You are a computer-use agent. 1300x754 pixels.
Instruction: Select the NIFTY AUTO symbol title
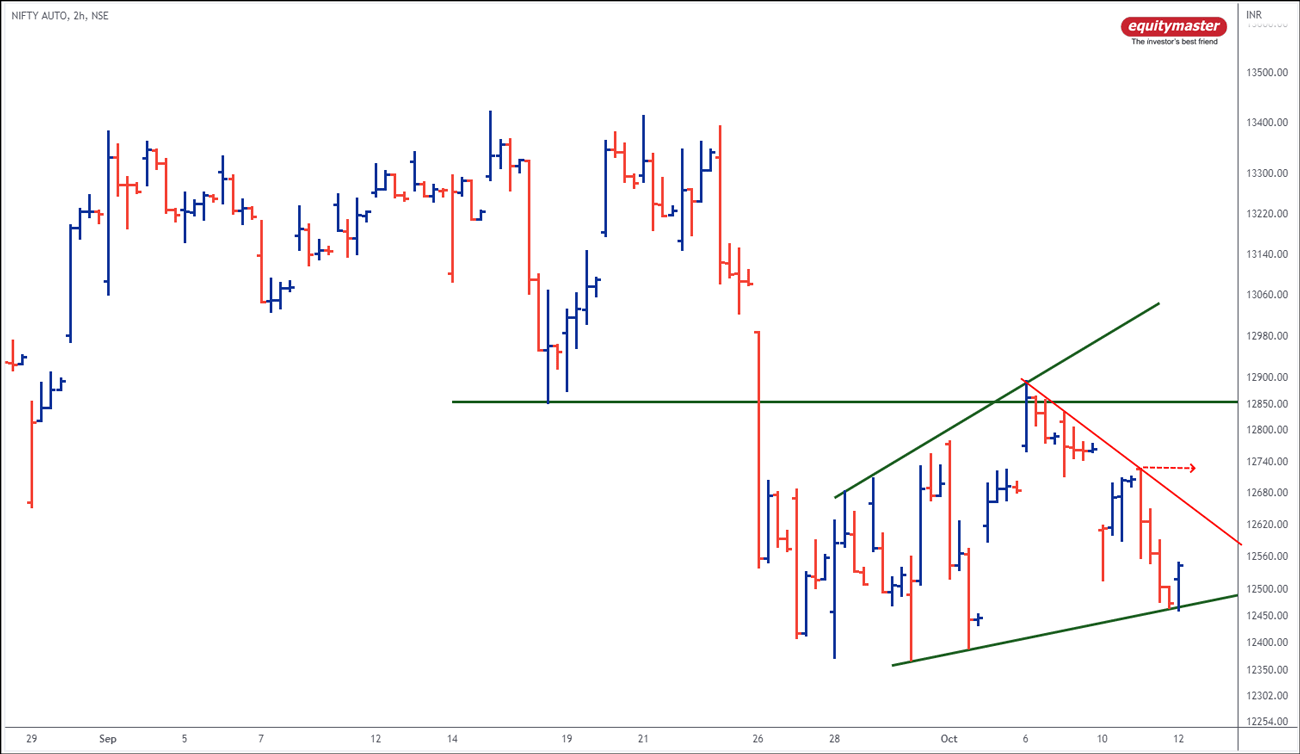coord(60,15)
